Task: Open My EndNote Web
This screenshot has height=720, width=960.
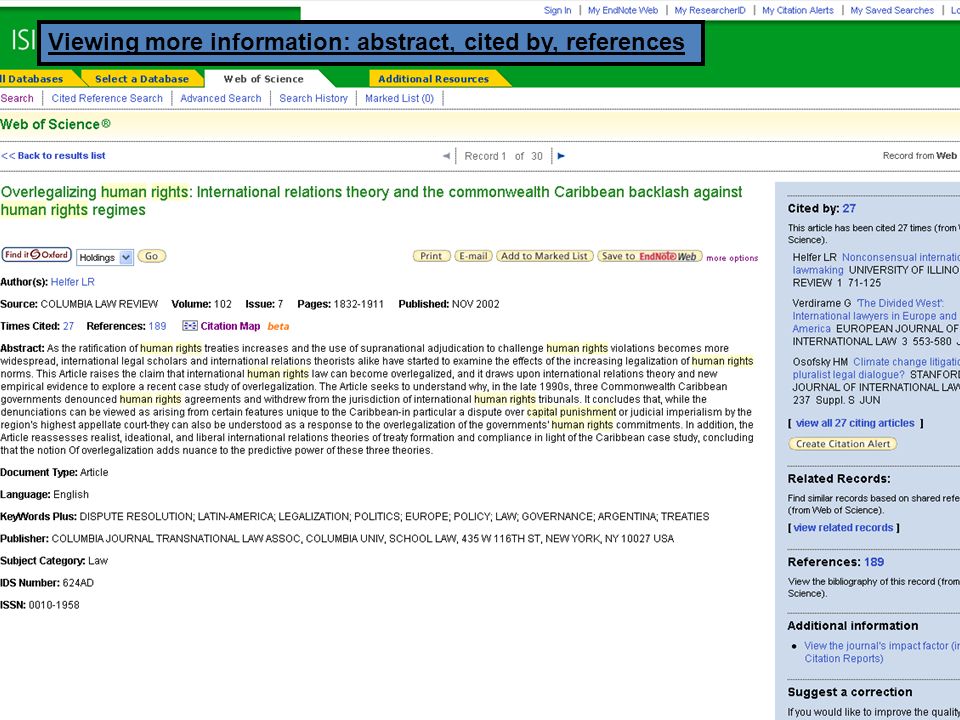Action: [x=623, y=10]
